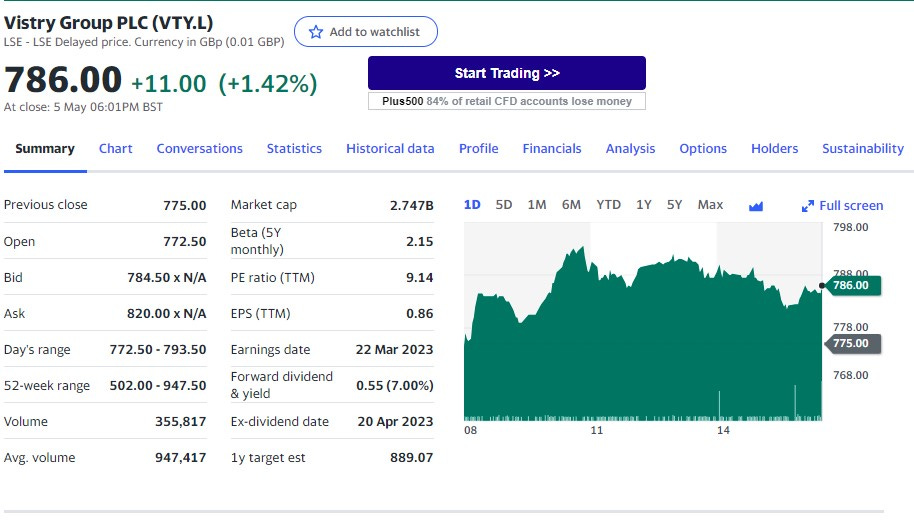Viewport: 914px width, 520px height.
Task: Click the full screen expand arrows icon
Action: click(x=807, y=206)
